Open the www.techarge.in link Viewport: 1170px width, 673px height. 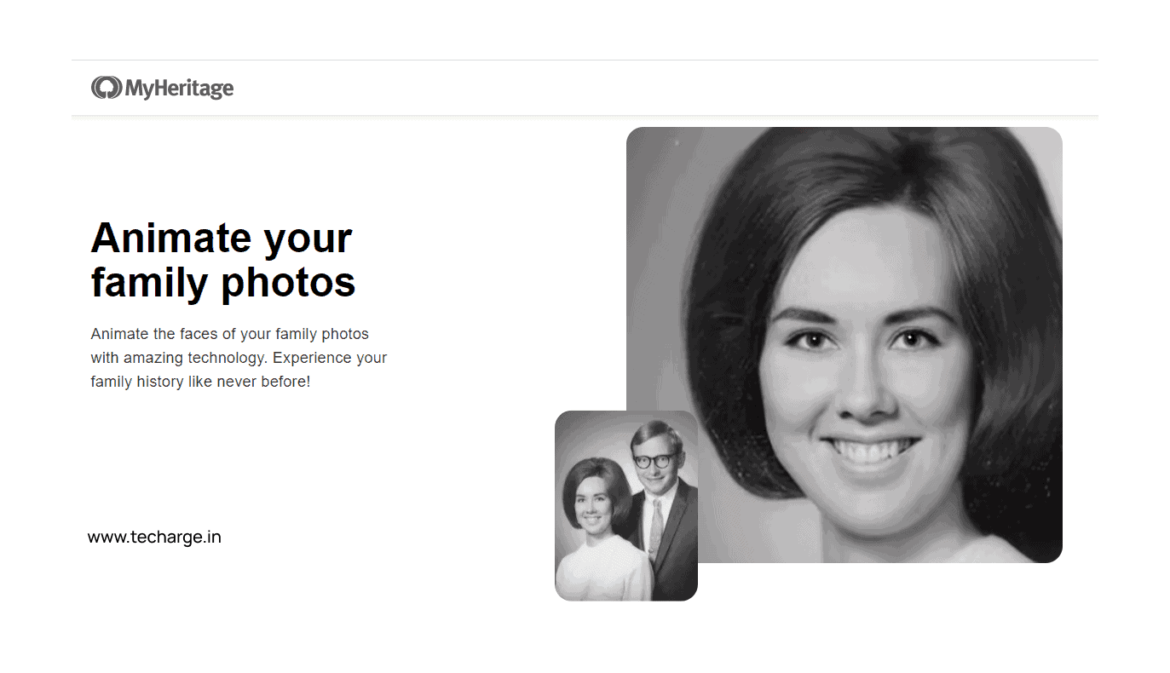154,537
